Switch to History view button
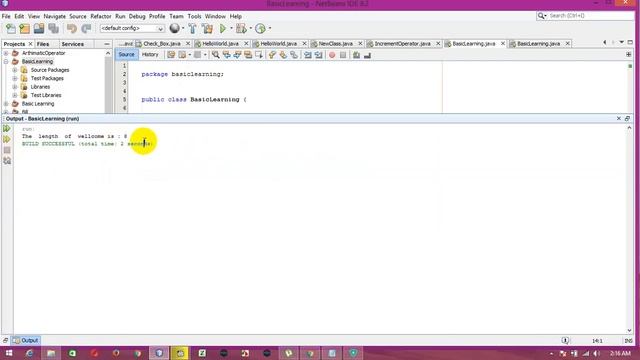 coord(150,55)
